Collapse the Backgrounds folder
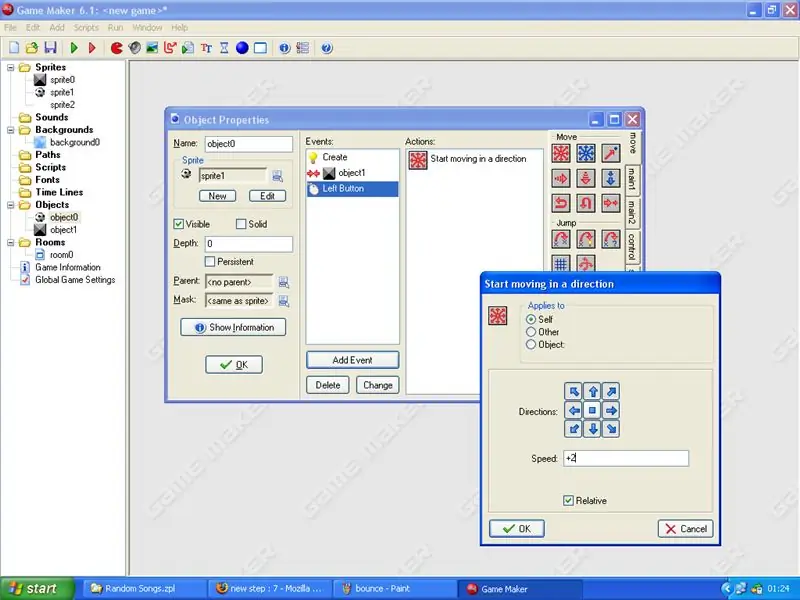The width and height of the screenshot is (800, 600). (11, 130)
